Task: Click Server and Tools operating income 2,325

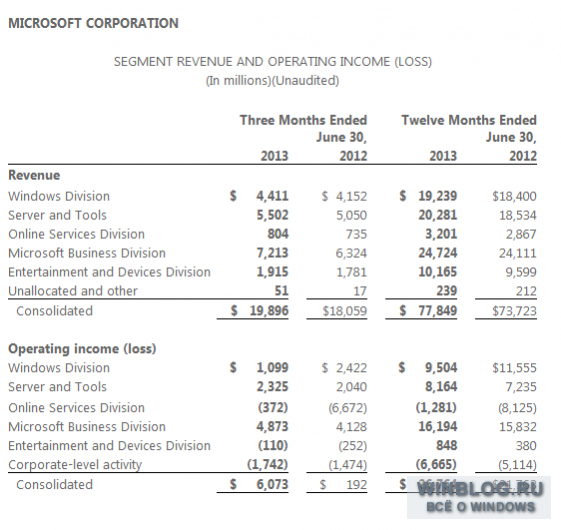Action: point(272,386)
